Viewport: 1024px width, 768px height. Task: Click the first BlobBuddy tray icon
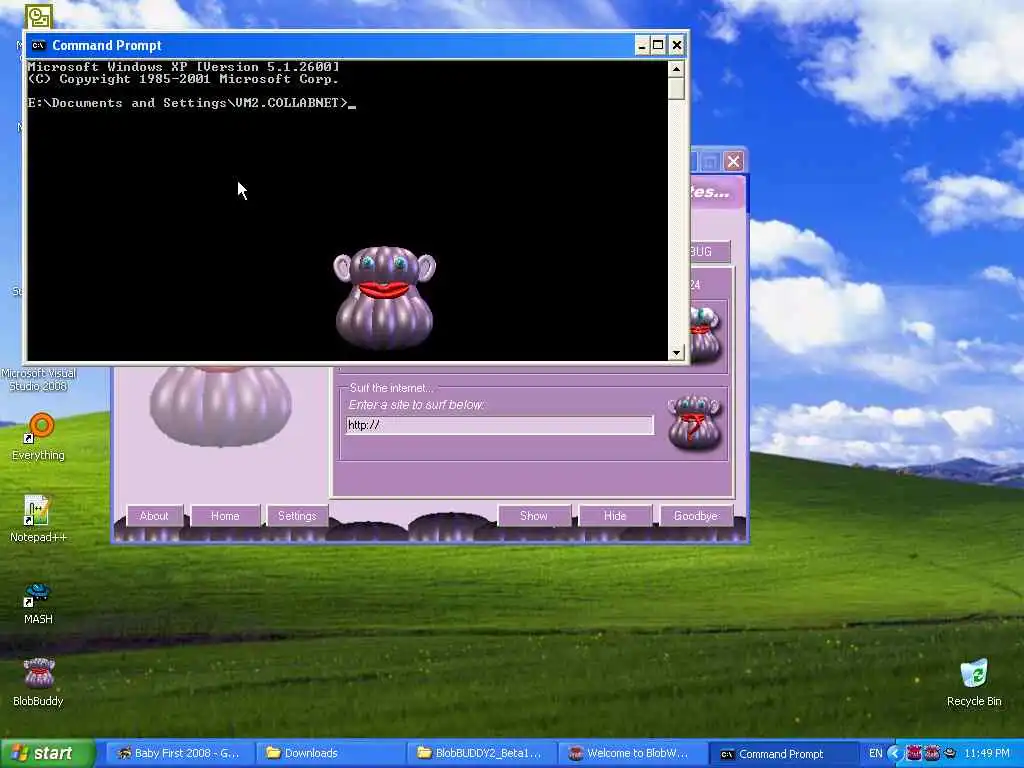(913, 753)
